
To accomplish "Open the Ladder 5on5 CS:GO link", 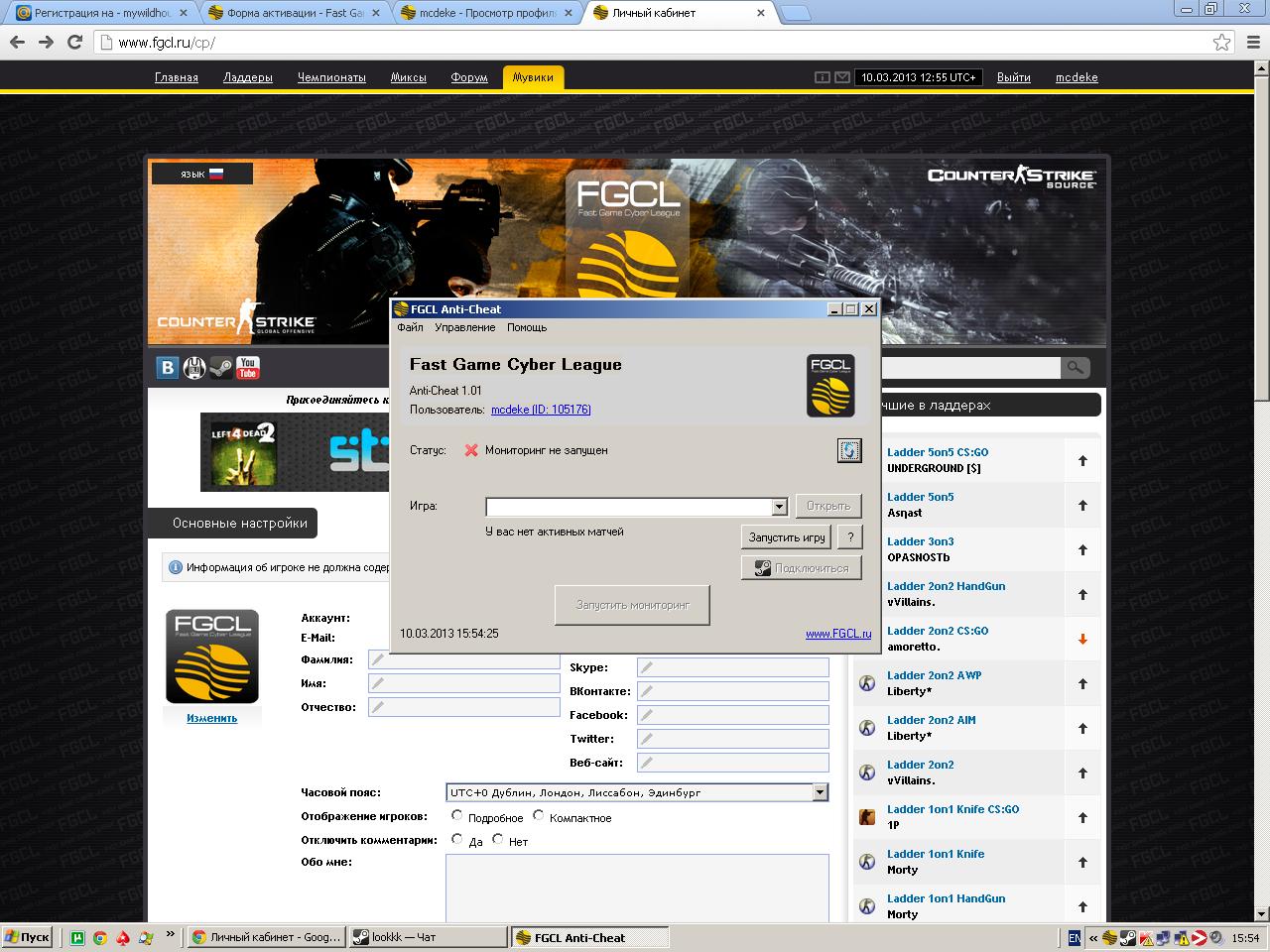I will [938, 452].
